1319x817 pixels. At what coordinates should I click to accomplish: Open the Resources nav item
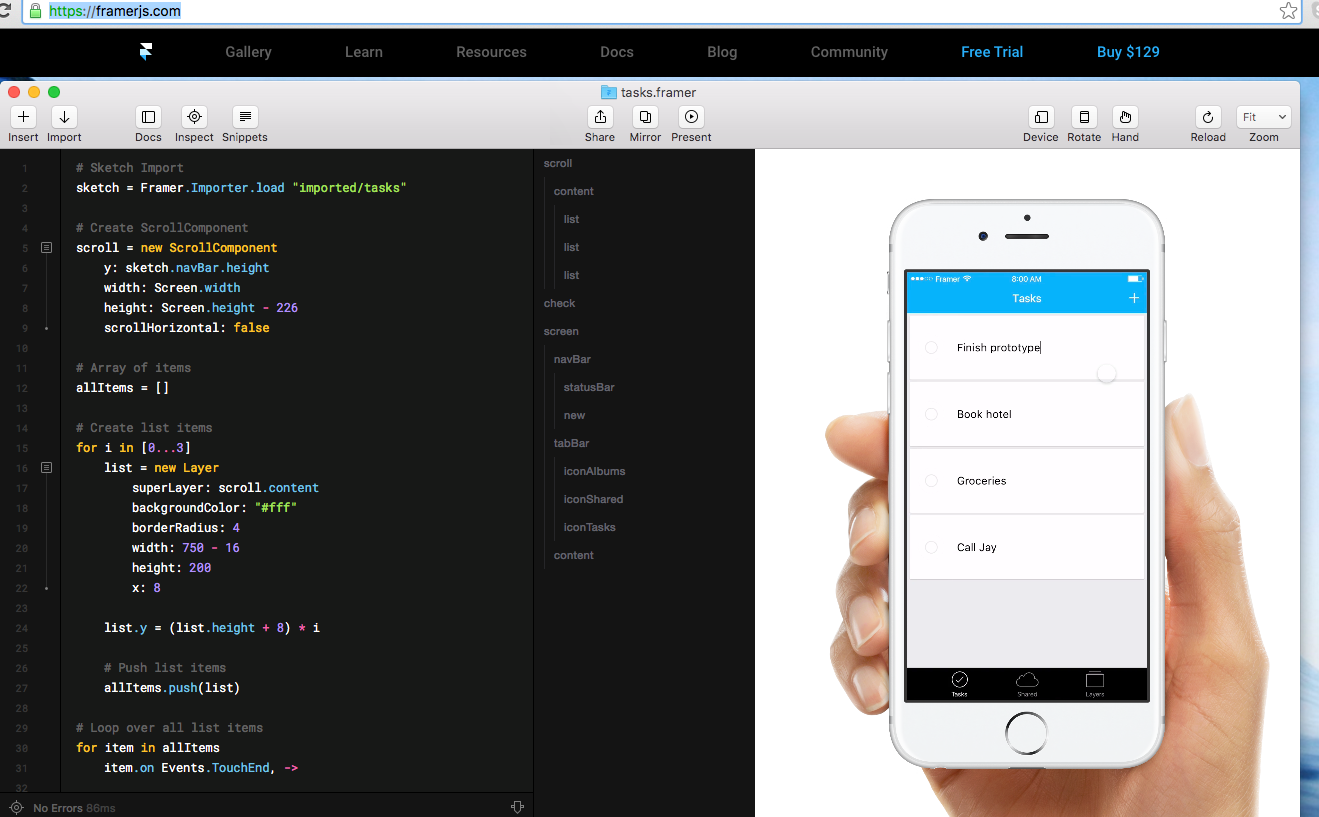click(491, 52)
